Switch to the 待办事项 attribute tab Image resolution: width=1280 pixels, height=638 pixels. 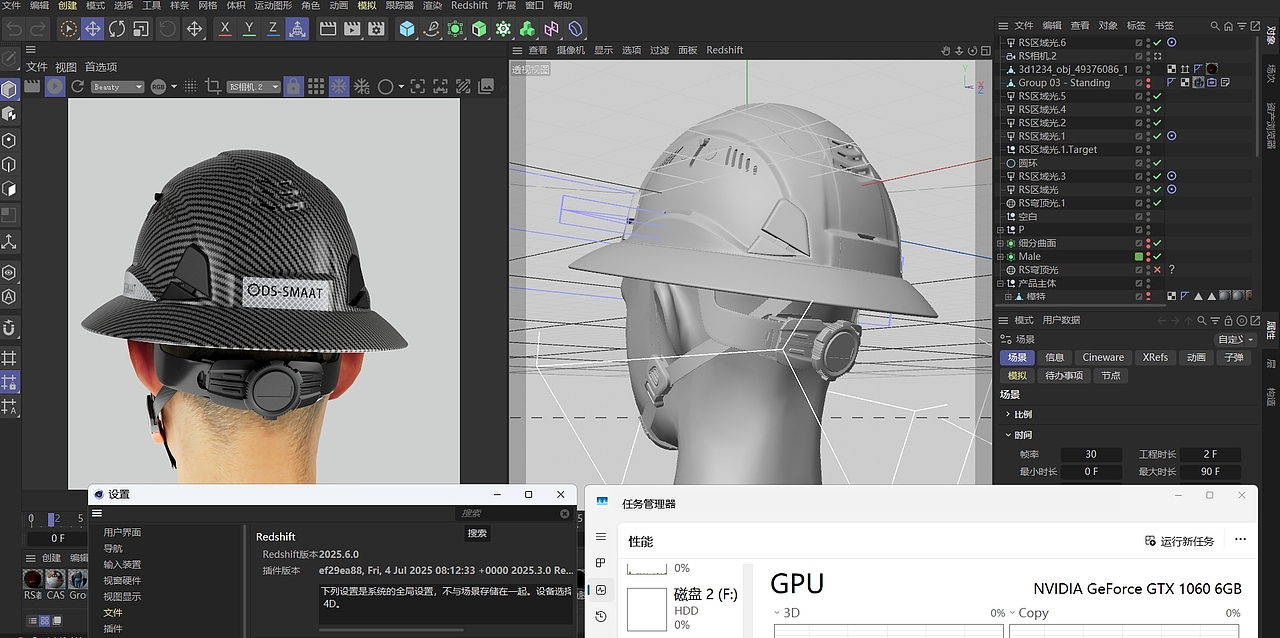[x=1064, y=375]
